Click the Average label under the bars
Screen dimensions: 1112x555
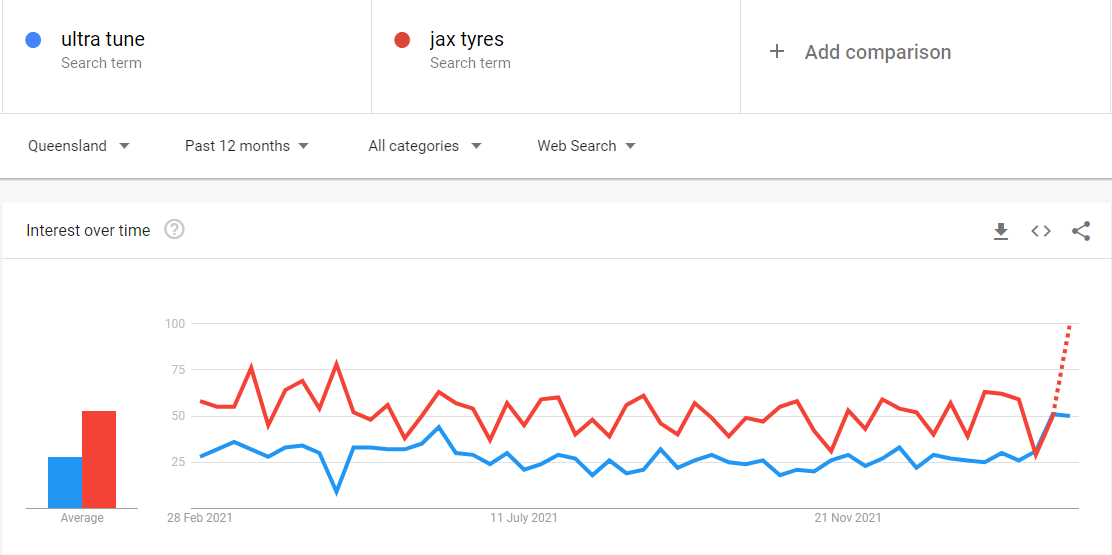[82, 518]
